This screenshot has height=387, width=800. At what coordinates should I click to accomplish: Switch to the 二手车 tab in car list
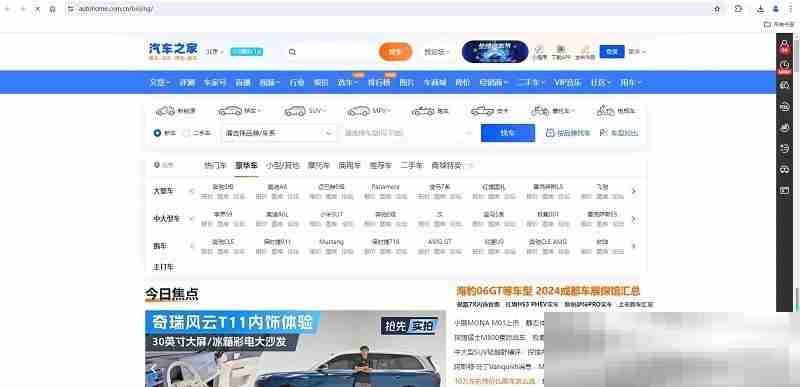(x=412, y=165)
